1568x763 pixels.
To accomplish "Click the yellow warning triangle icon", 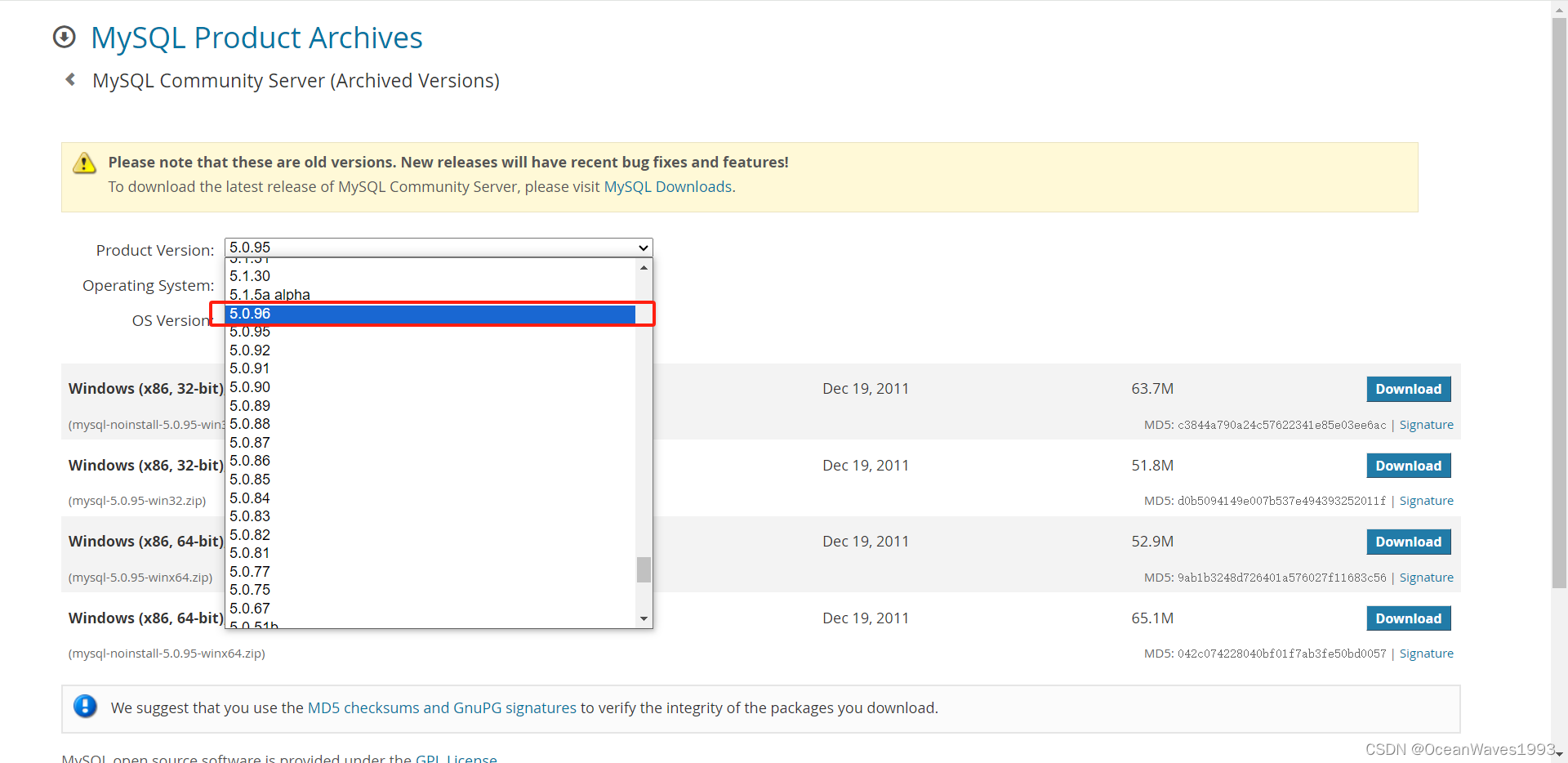I will tap(84, 163).
